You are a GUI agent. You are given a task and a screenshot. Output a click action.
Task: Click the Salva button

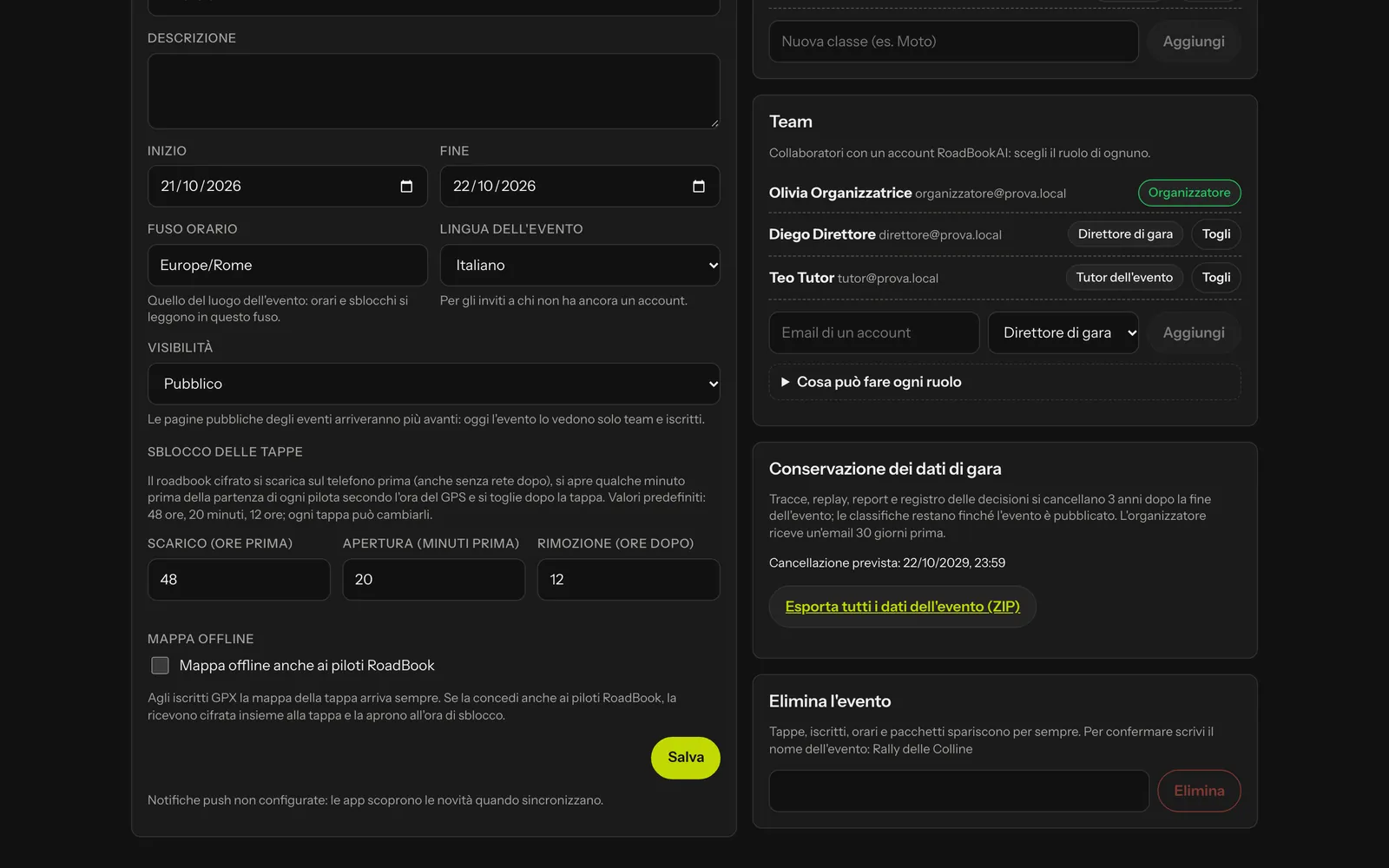pos(686,758)
